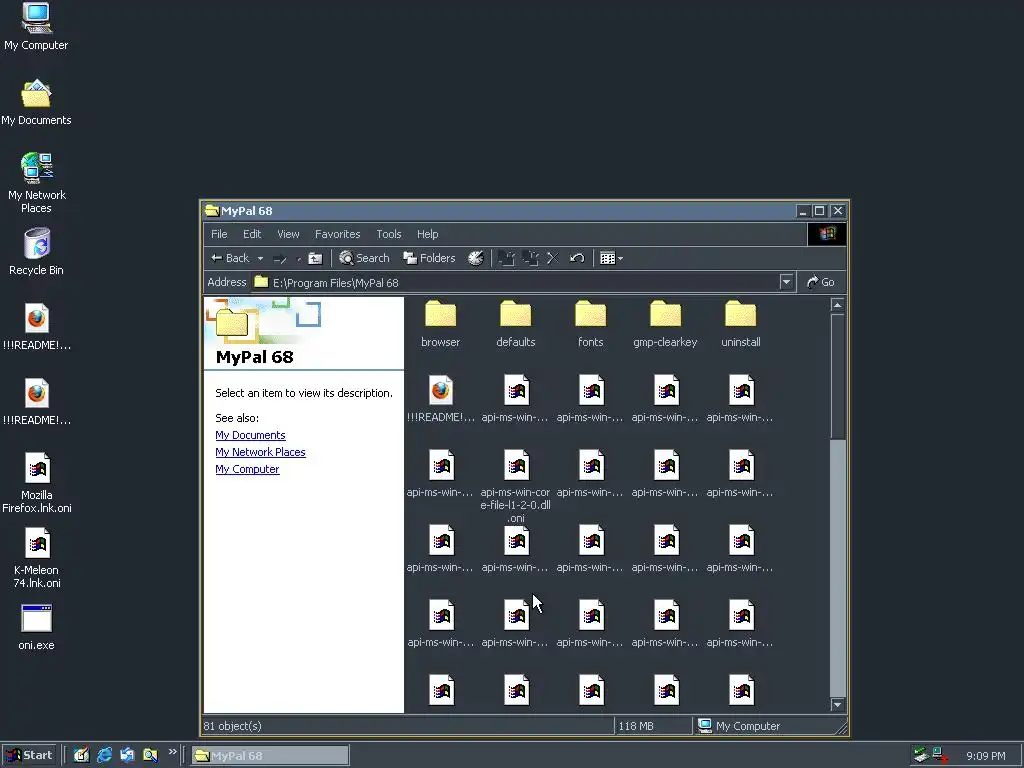
Task: Click the Move To toolbar icon
Action: pos(506,258)
